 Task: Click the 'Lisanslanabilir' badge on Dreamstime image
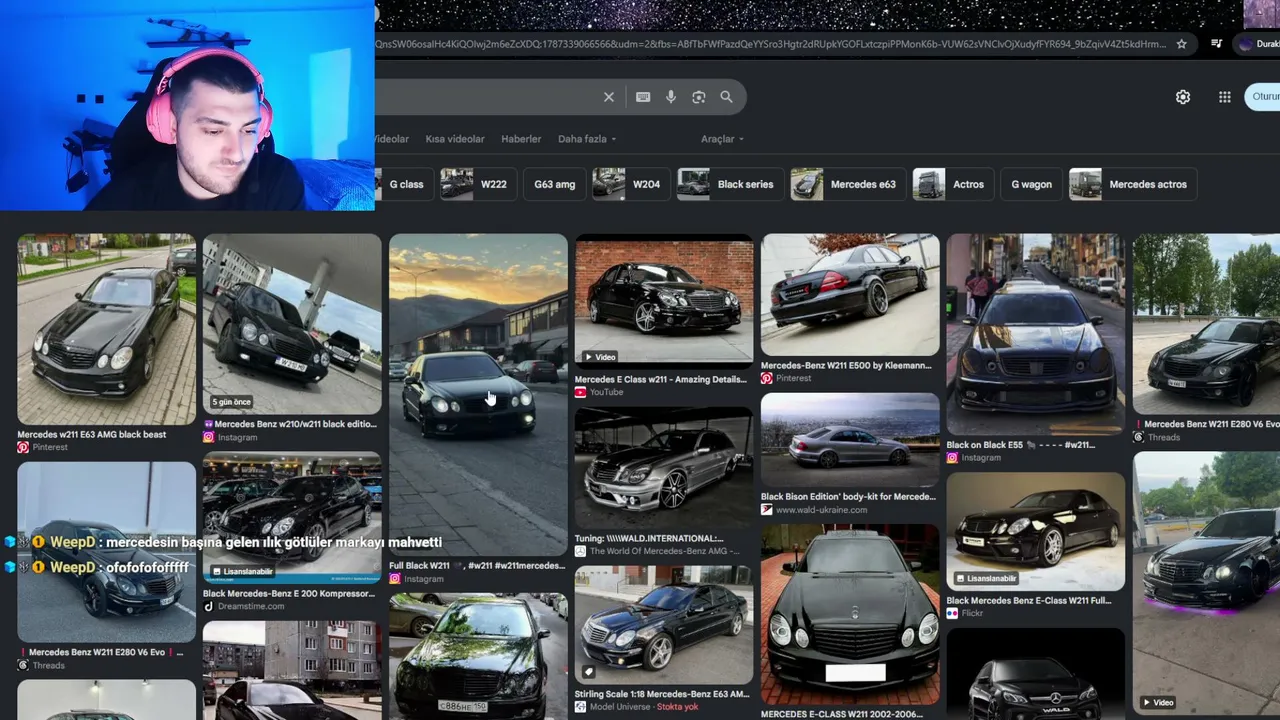coord(241,571)
